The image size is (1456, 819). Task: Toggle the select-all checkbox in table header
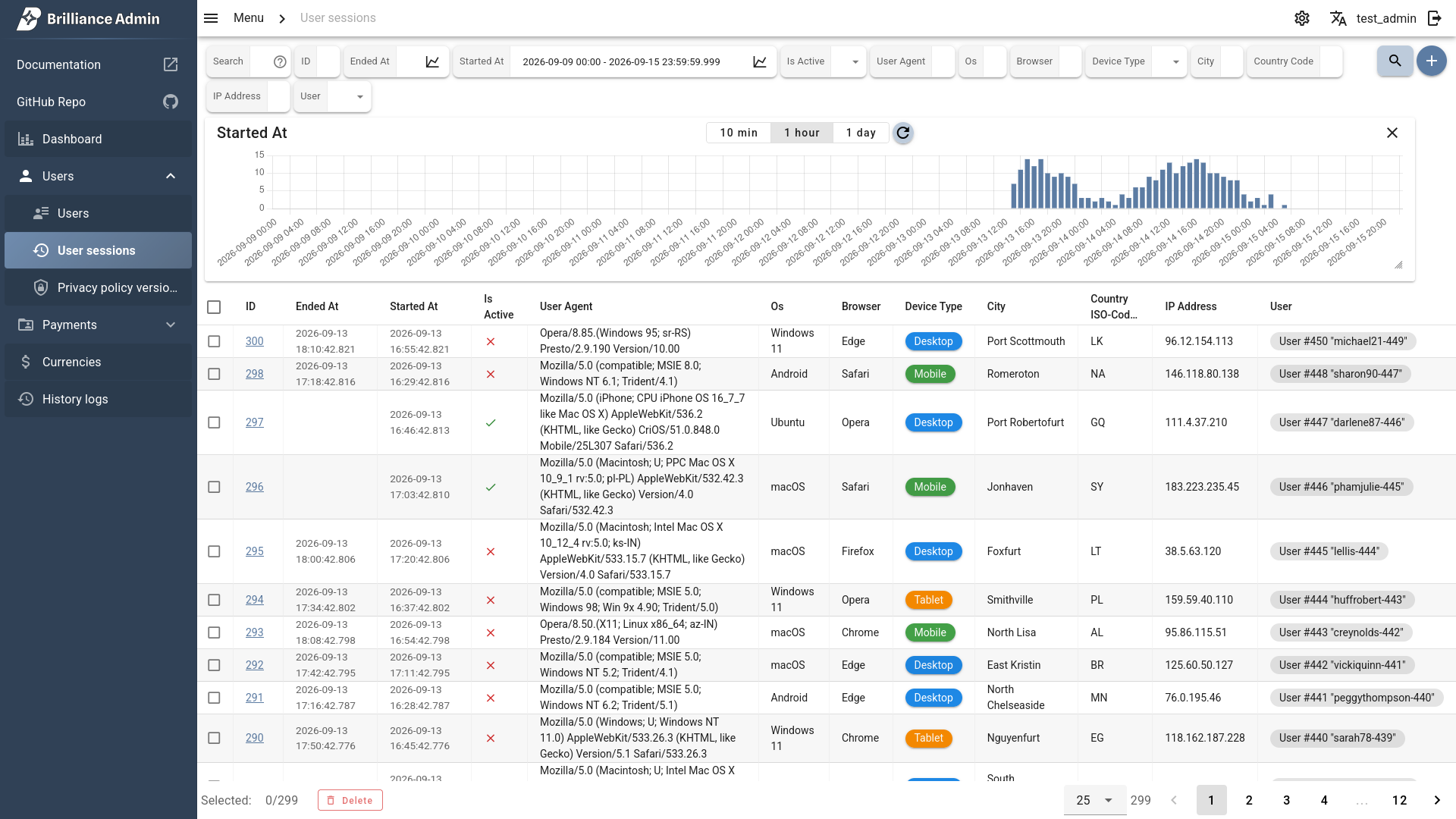coord(214,307)
